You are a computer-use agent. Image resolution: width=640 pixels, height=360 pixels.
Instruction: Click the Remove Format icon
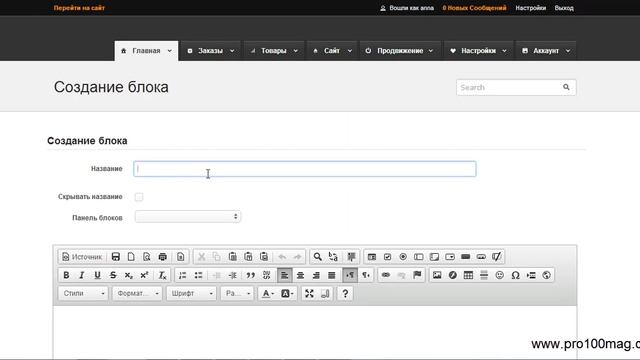(162, 275)
